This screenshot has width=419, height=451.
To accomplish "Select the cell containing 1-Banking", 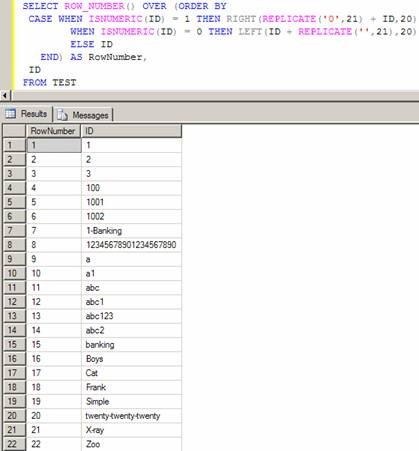I will [x=131, y=231].
